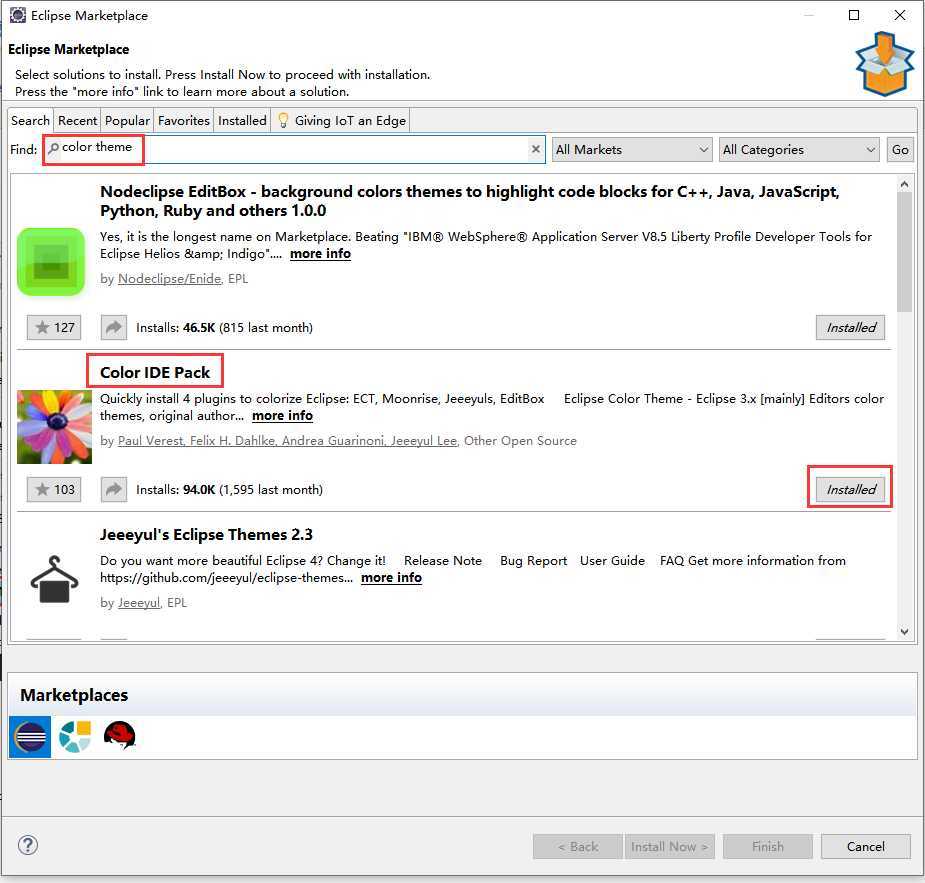925x883 pixels.
Task: Click the Nodeclipse EditBox green logo
Action: coord(51,261)
